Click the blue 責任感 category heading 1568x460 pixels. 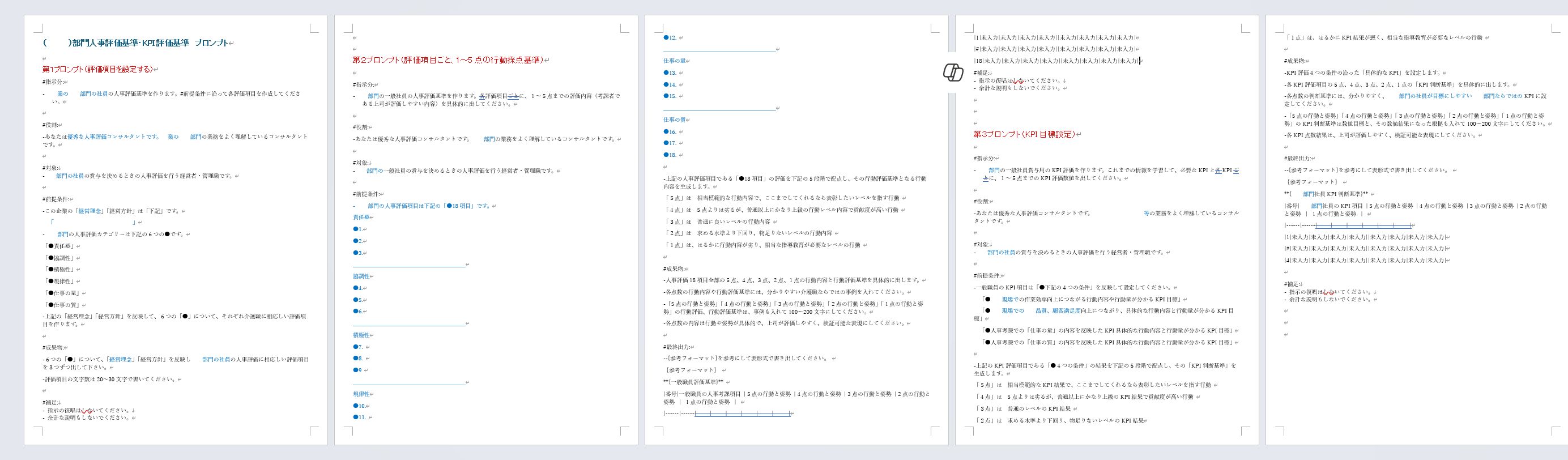point(361,217)
